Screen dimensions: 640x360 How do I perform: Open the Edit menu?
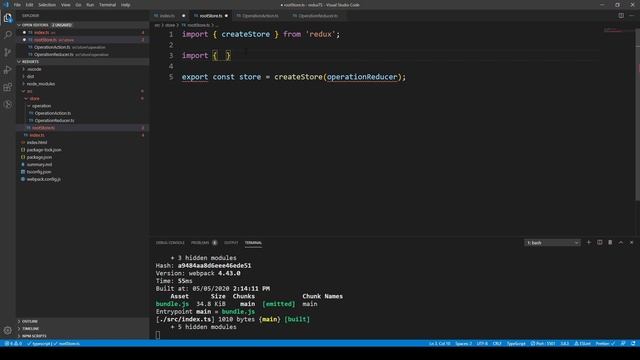pos(29,5)
